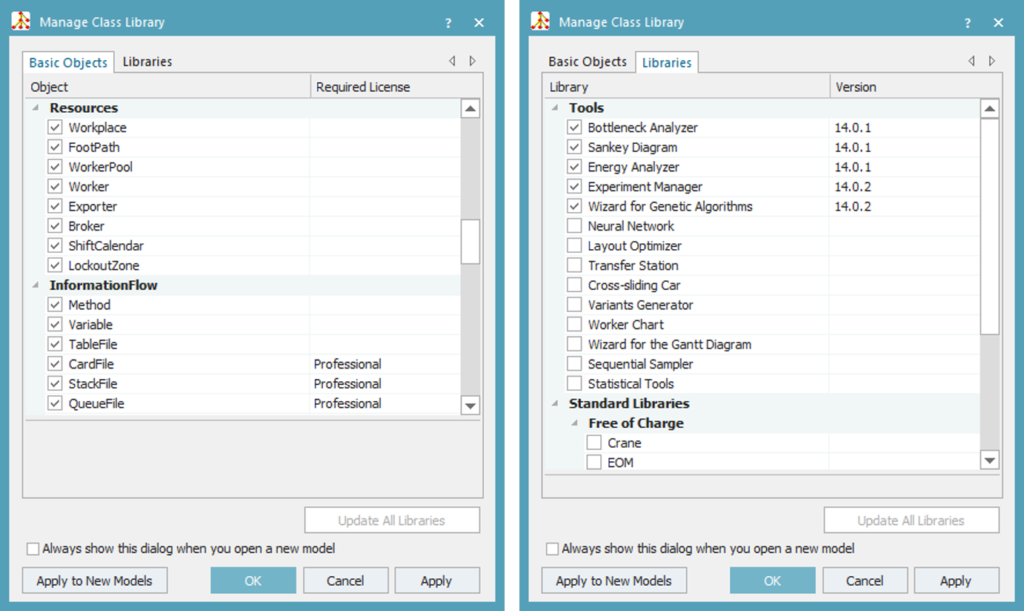Click the scroll up arrow of the Object list
Image resolution: width=1024 pixels, height=611 pixels.
pyautogui.click(x=470, y=108)
